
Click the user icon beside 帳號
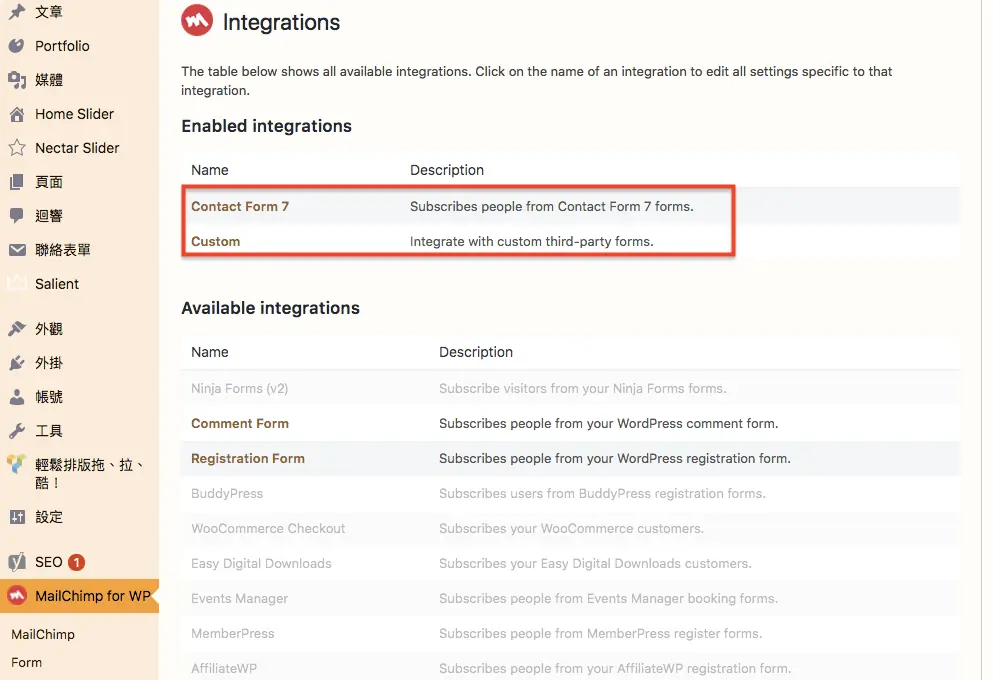(x=17, y=397)
